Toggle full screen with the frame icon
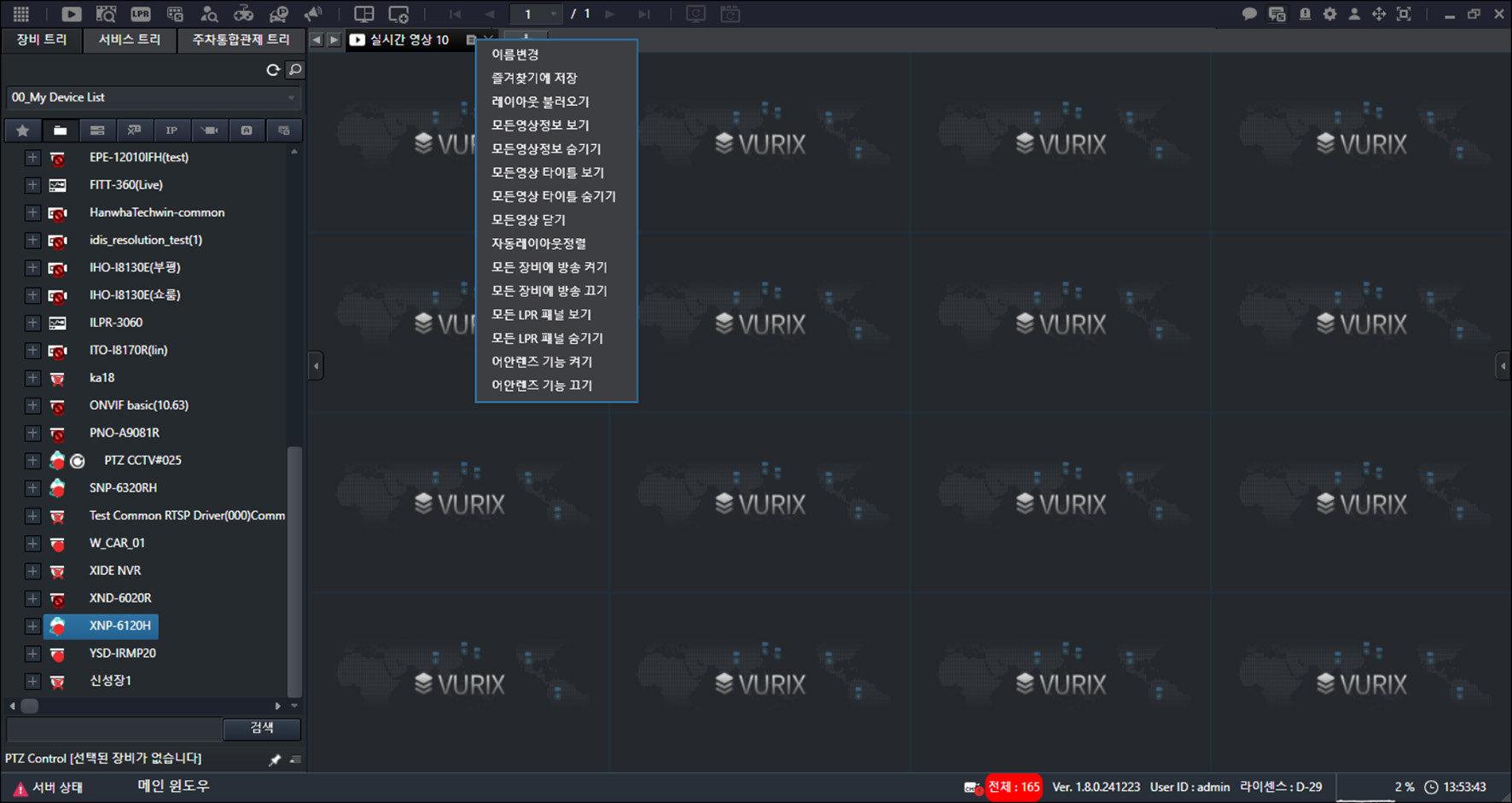This screenshot has height=803, width=1512. (x=1404, y=14)
